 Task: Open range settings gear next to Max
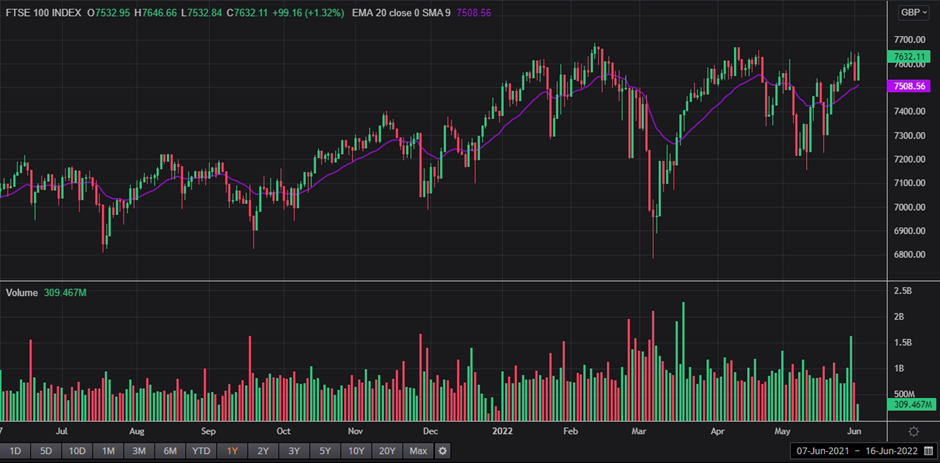pyautogui.click(x=442, y=450)
